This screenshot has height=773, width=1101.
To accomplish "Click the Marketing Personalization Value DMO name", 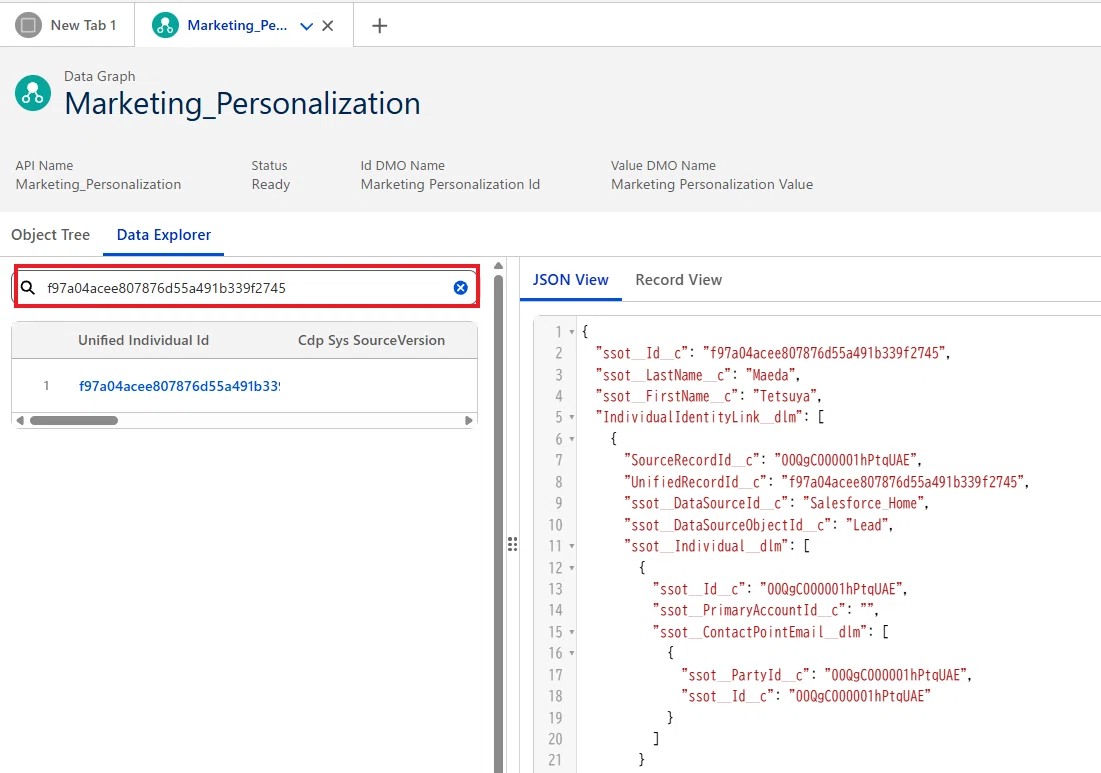I will (712, 184).
